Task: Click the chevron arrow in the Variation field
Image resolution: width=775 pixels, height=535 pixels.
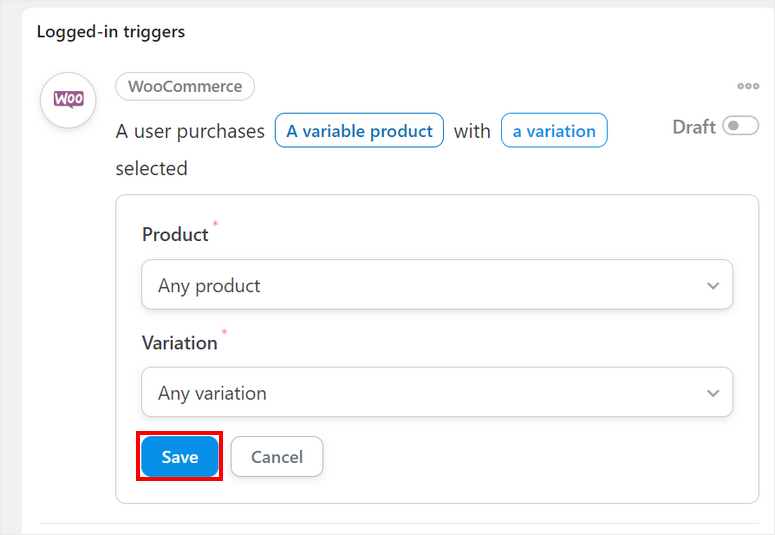Action: pyautogui.click(x=713, y=394)
